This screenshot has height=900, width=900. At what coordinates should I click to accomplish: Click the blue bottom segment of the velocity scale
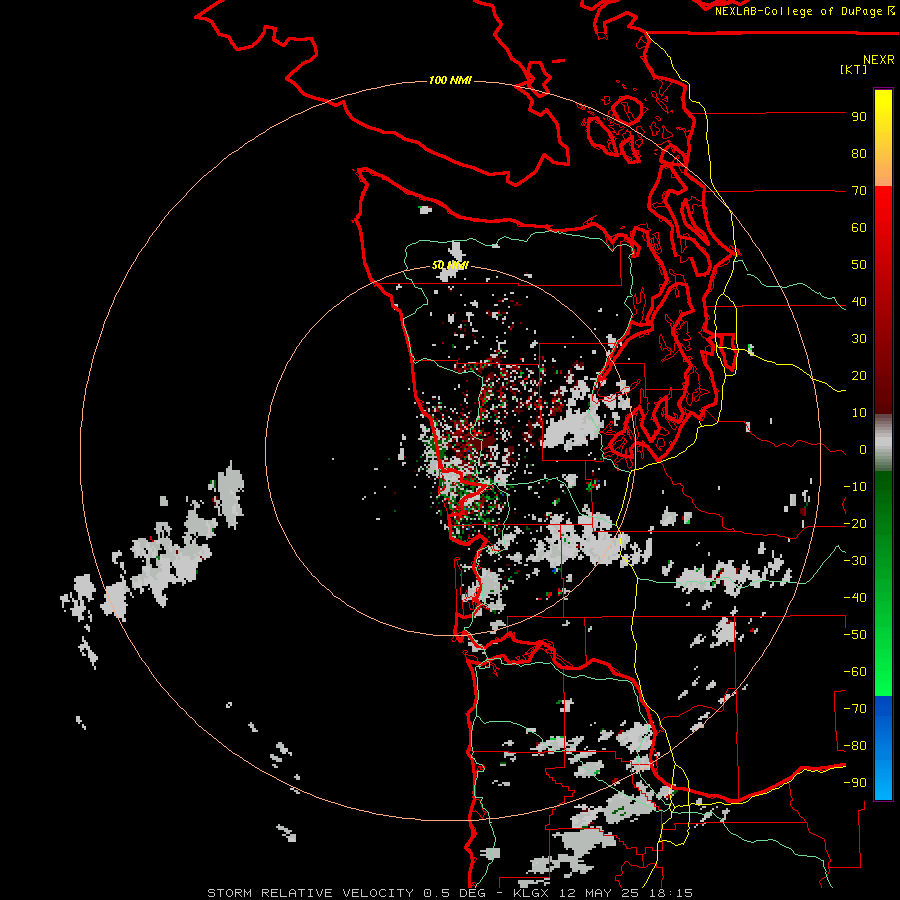pyautogui.click(x=883, y=747)
